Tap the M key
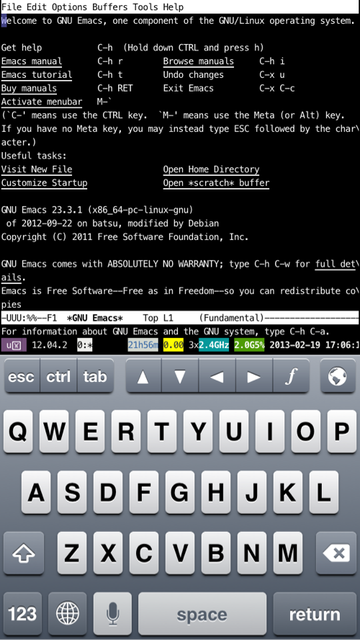This screenshot has width=360, height=640. click(x=288, y=553)
